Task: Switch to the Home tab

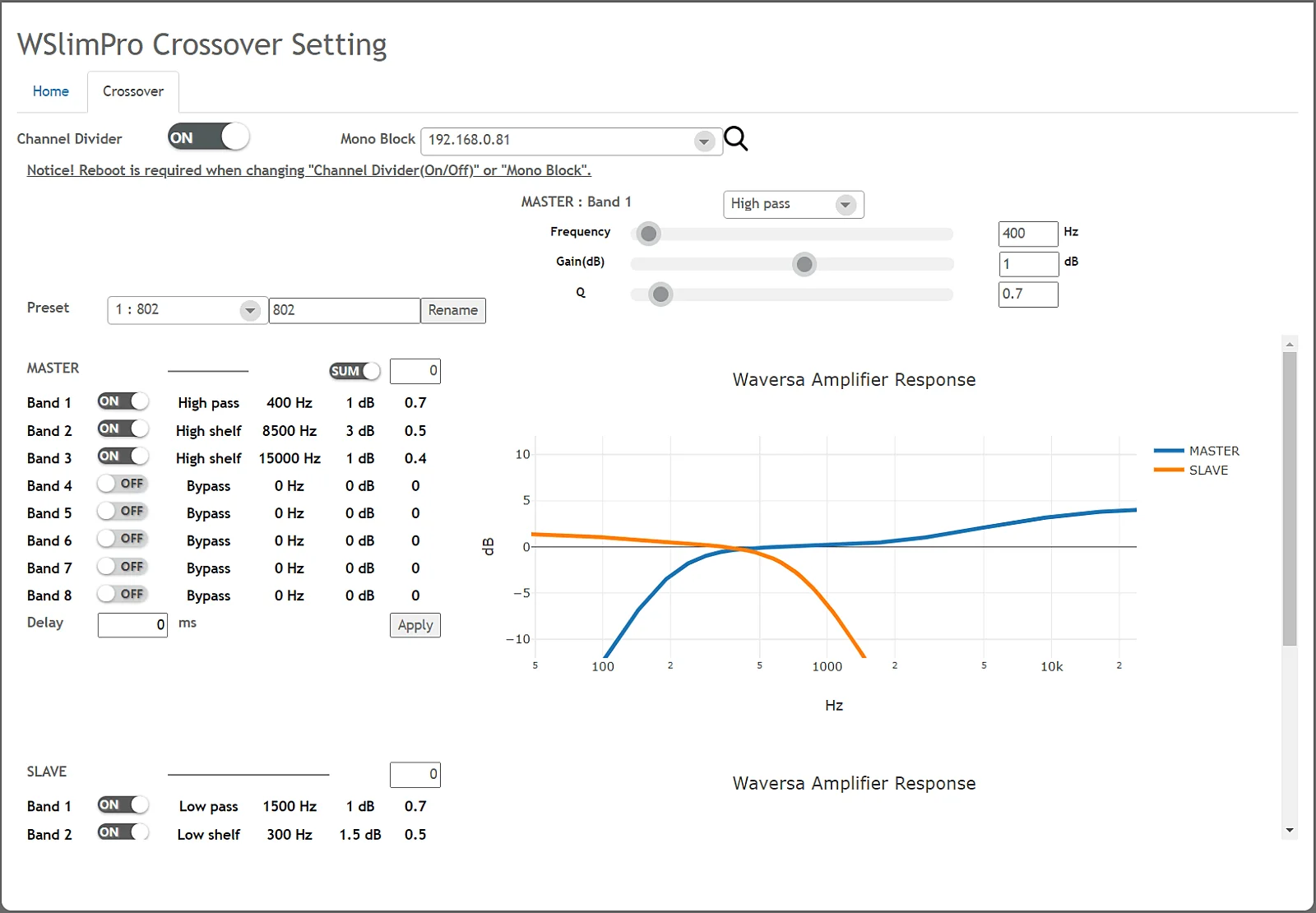Action: coord(51,91)
